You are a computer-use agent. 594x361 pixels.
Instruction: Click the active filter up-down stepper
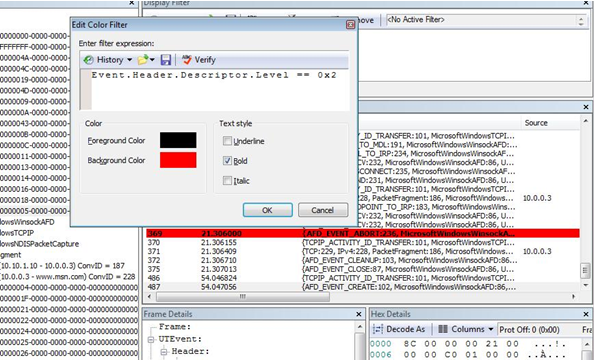[581, 20]
